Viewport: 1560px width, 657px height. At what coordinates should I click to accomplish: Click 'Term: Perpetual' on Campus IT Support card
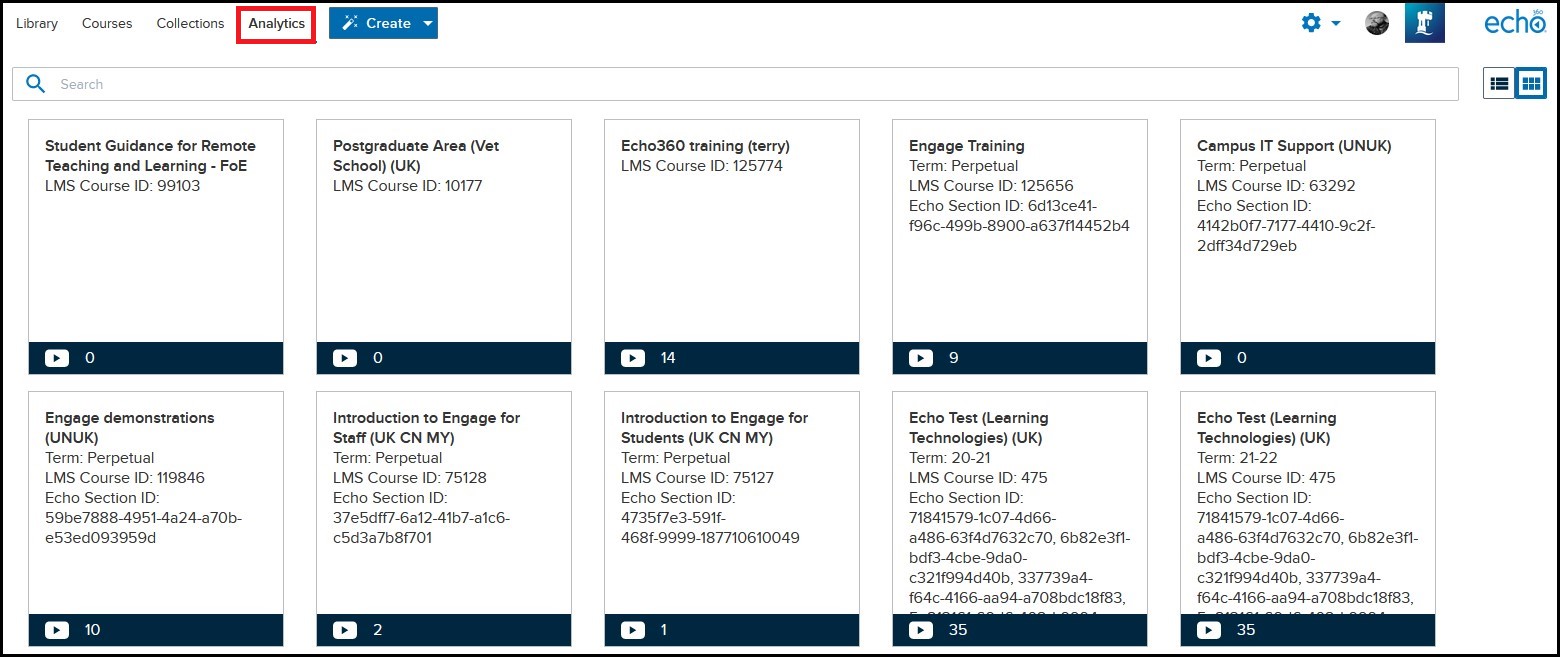(x=1252, y=166)
